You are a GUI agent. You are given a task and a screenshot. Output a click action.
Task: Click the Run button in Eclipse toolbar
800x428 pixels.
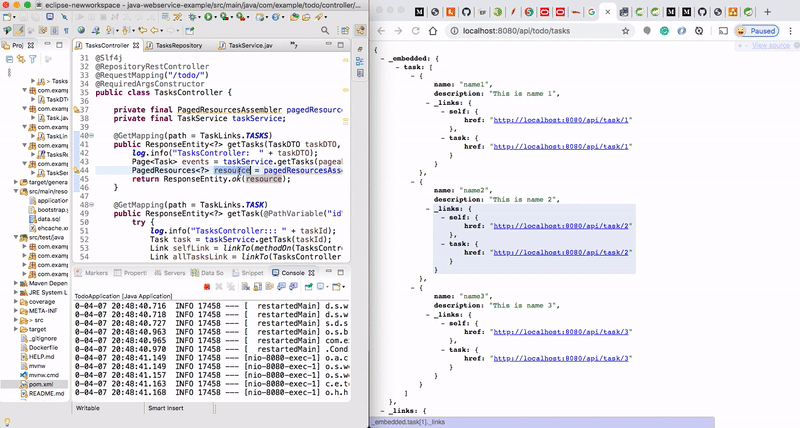point(208,17)
